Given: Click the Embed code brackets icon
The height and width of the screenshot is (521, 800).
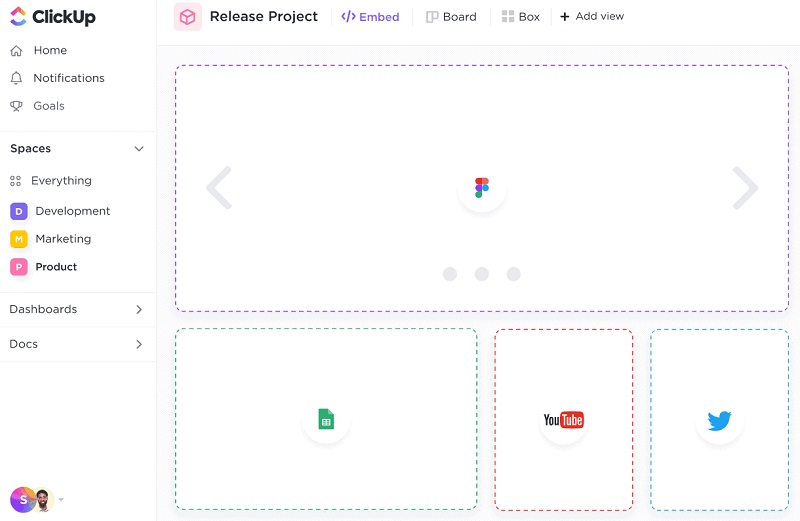Looking at the screenshot, I should click(x=348, y=16).
